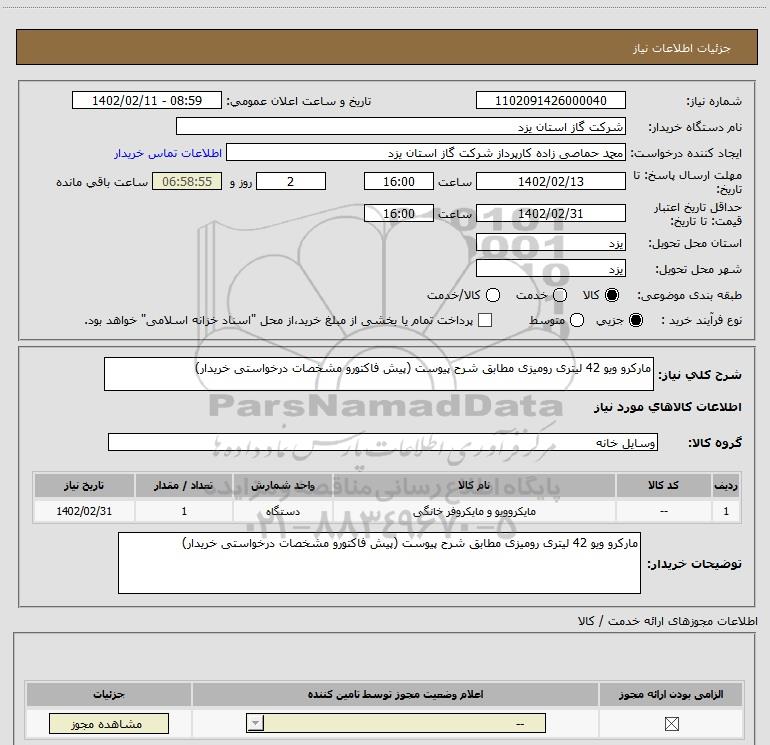Click the شرح کلی نیاز description box
Image resolution: width=770 pixels, height=745 pixels.
tap(379, 374)
